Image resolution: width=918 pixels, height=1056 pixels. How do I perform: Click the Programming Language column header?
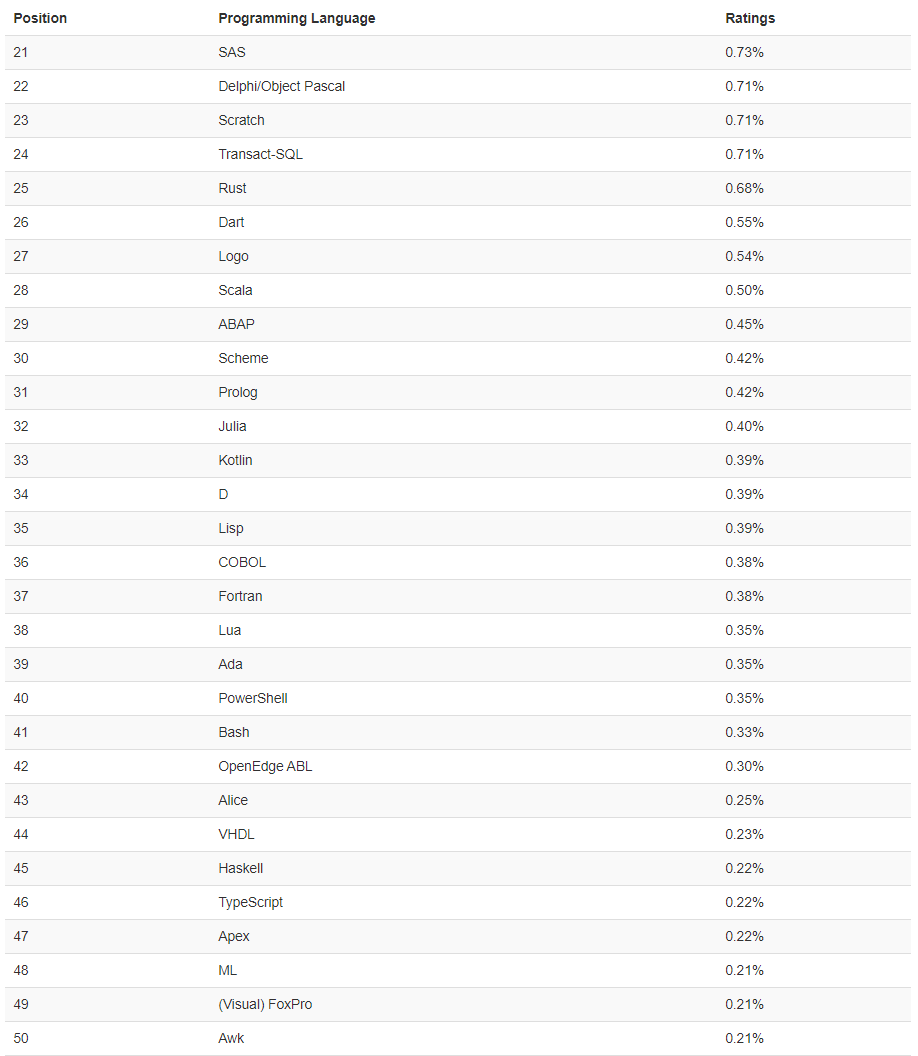[x=296, y=18]
